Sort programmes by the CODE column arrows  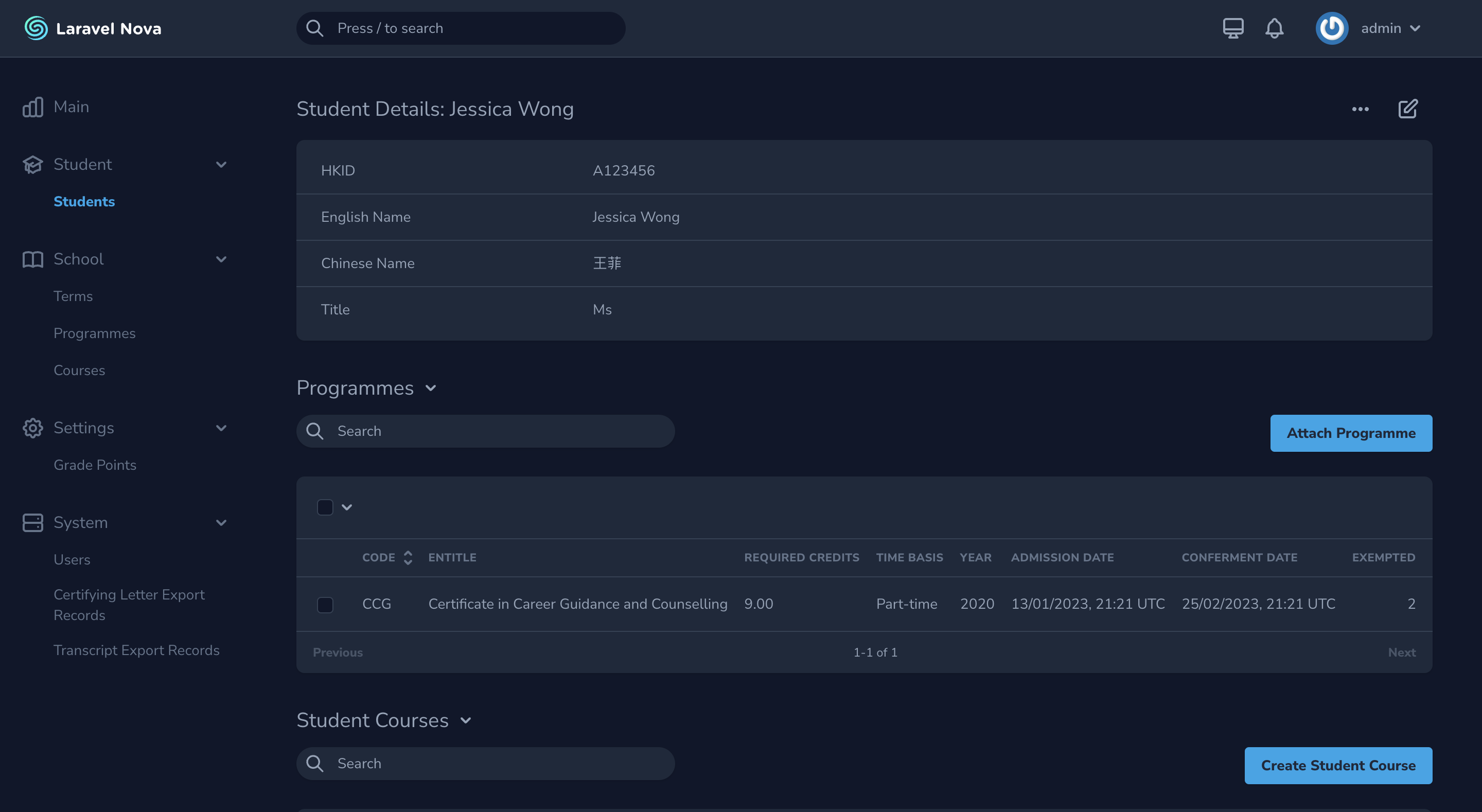point(408,557)
